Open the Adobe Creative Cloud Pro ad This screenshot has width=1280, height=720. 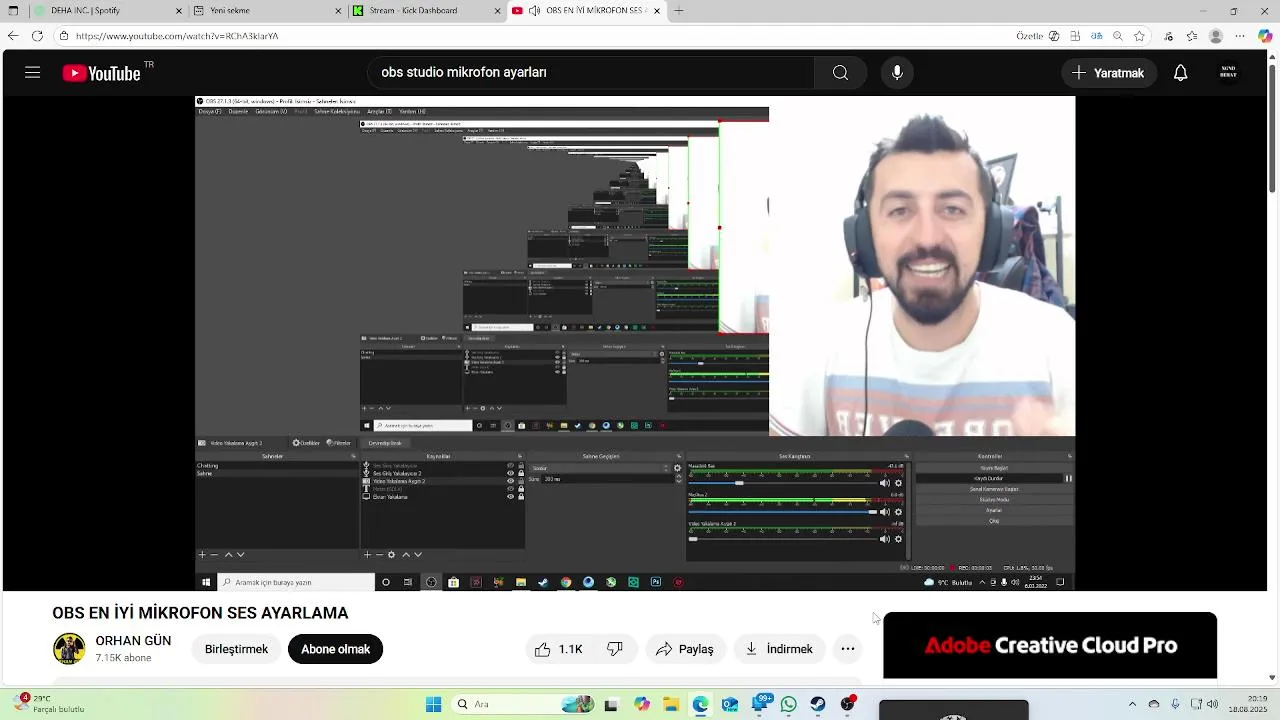pyautogui.click(x=1050, y=646)
